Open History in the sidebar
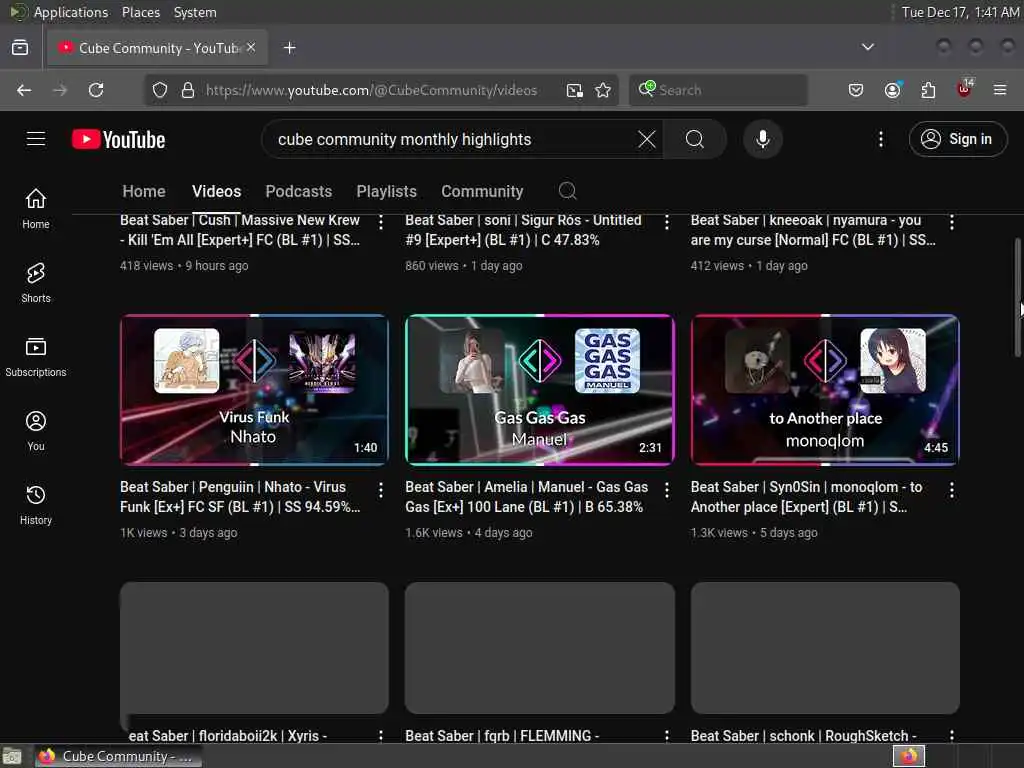This screenshot has height=768, width=1024. (x=36, y=505)
